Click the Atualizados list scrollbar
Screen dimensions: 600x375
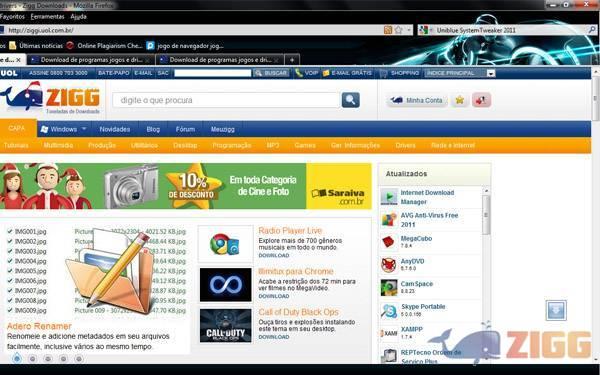pyautogui.click(x=486, y=274)
